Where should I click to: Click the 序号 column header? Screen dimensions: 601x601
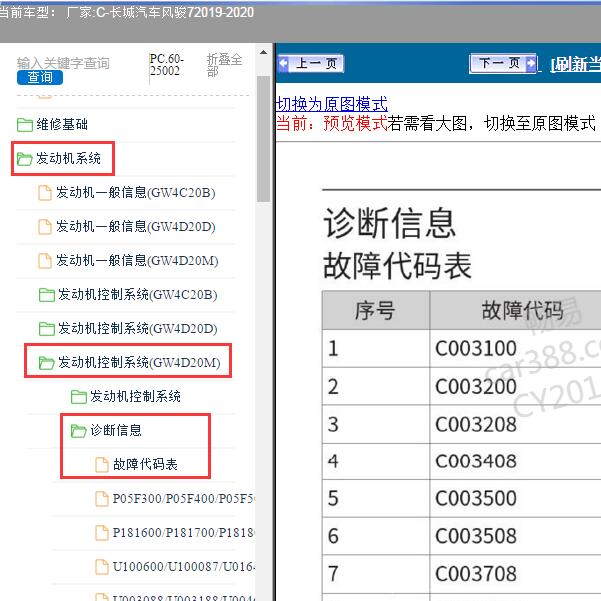tap(376, 310)
